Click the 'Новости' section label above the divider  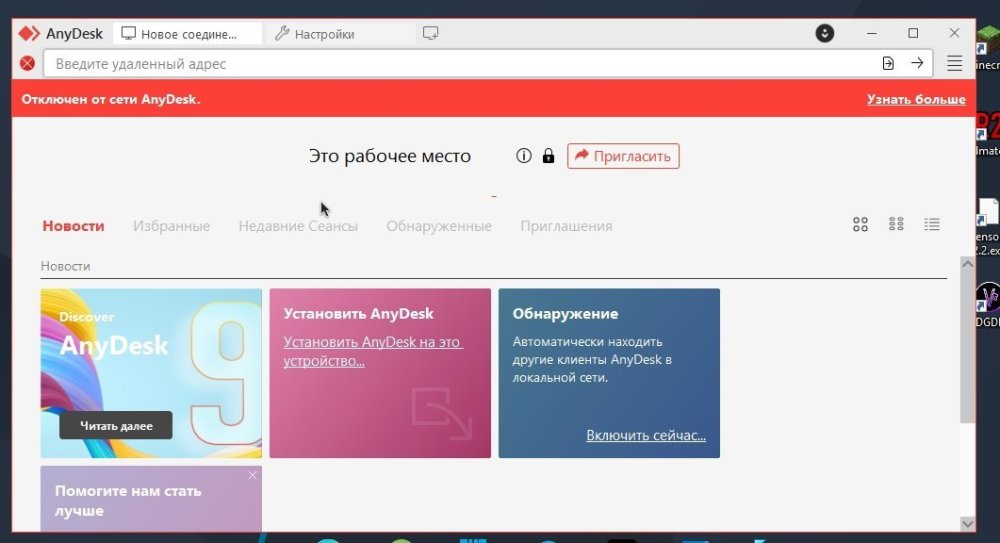tap(65, 266)
